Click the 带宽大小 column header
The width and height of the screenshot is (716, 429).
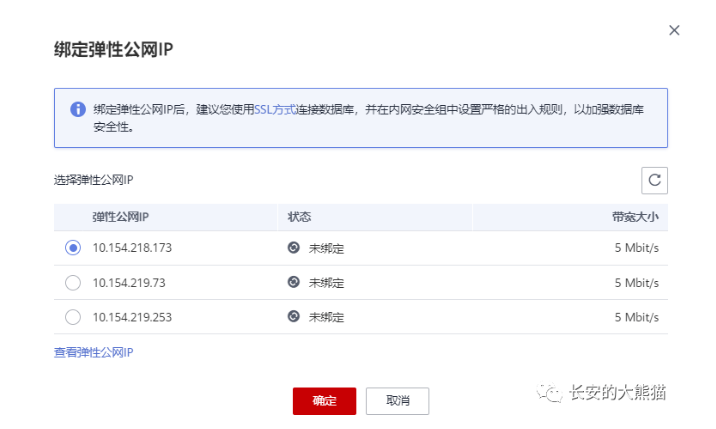coord(635,217)
